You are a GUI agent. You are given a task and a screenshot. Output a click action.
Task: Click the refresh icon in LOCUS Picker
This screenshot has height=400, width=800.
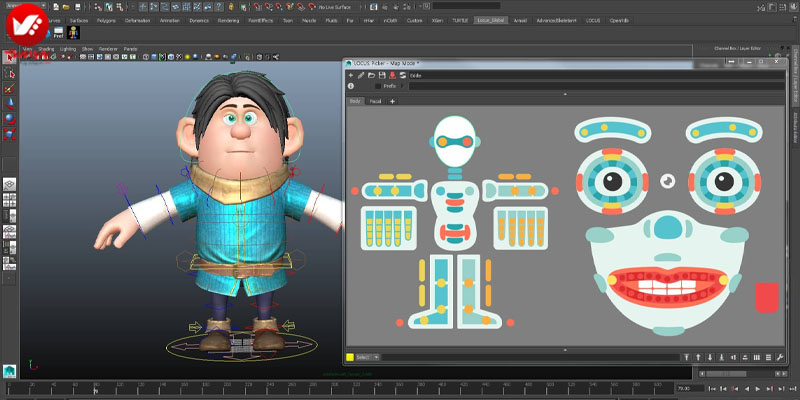[x=403, y=75]
